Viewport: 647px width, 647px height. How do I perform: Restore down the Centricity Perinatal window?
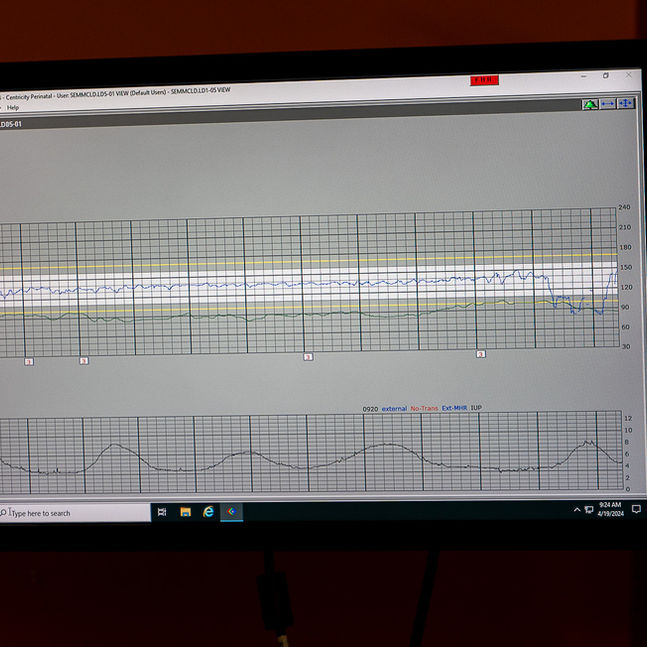[x=606, y=76]
